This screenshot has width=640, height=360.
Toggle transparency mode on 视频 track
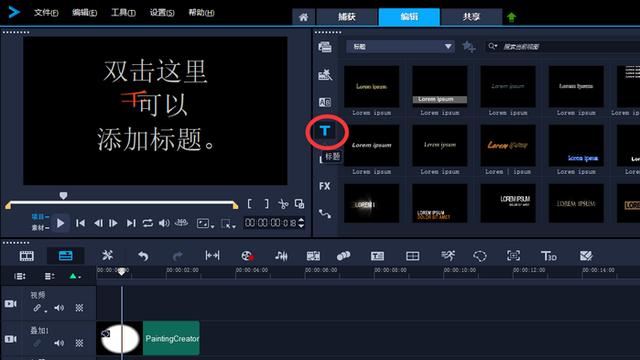[x=79, y=308]
